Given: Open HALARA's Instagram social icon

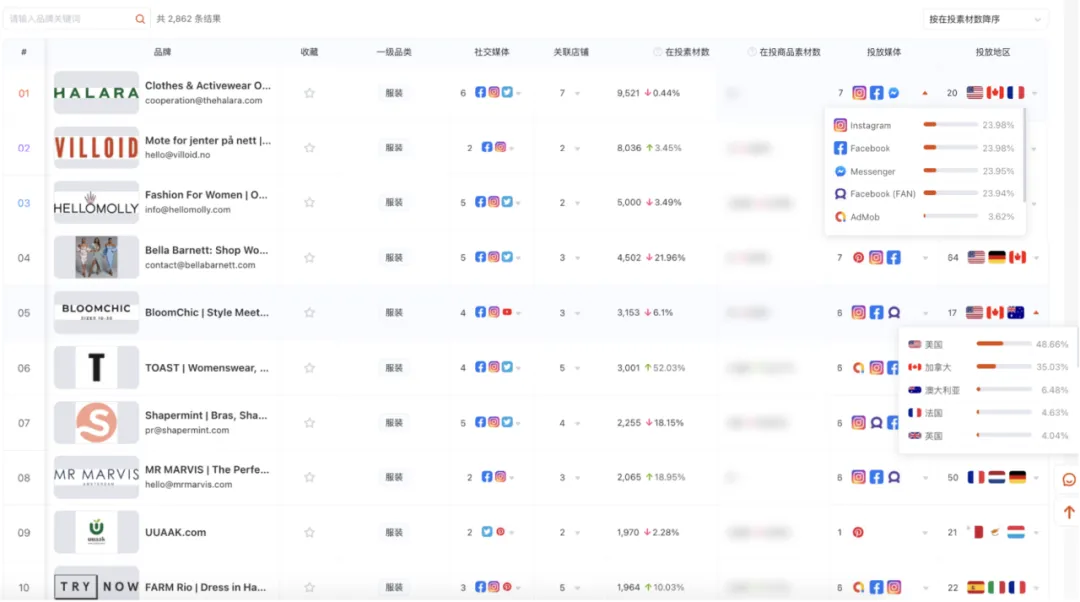Looking at the screenshot, I should click(x=494, y=92).
